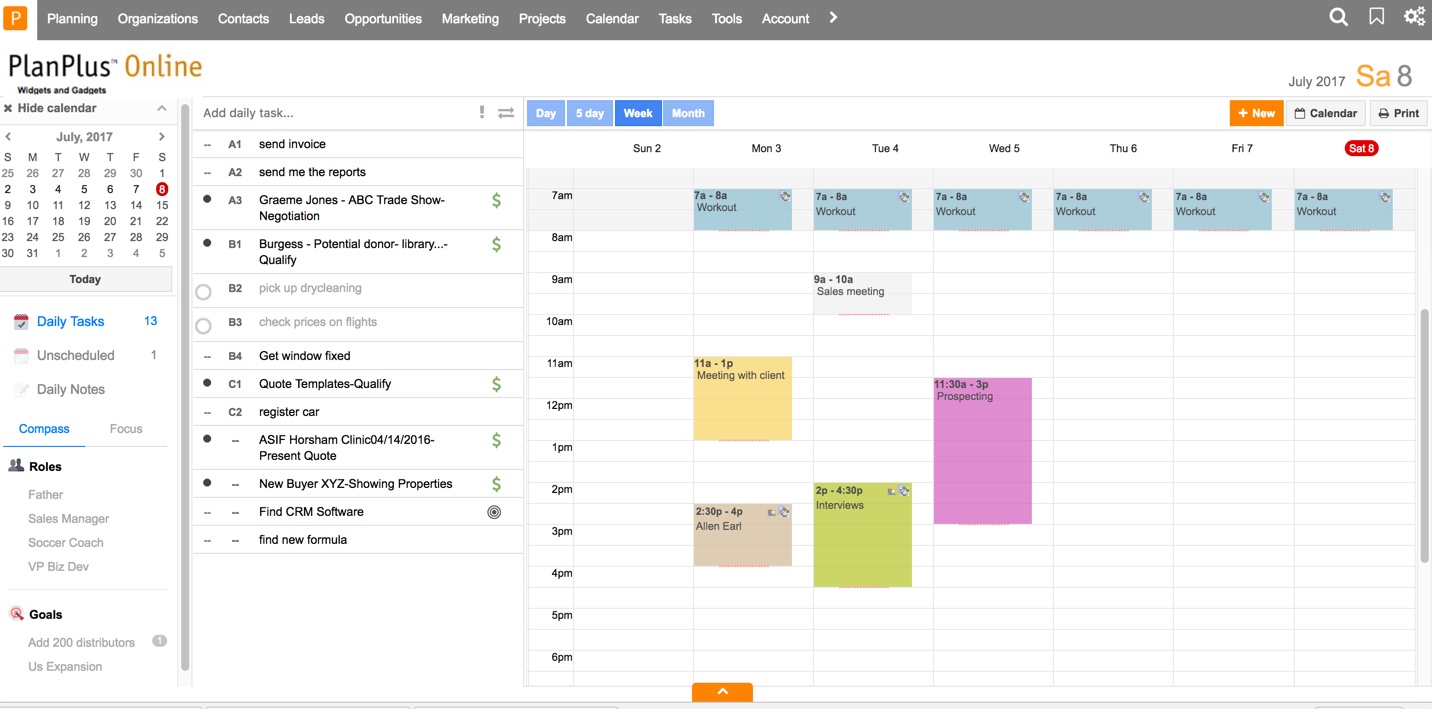The height and width of the screenshot is (709, 1432).
Task: Open priority dropdown of ASIF Horsham task
Action: point(235,440)
